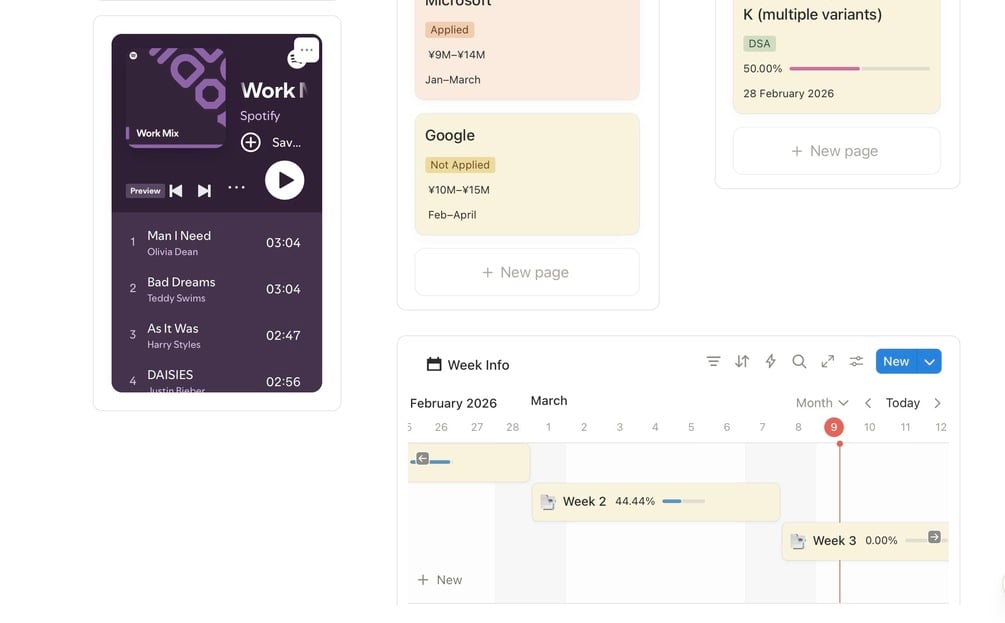Open the dropdown arrow beside New
Screen dimensions: 1005x623
(x=929, y=361)
